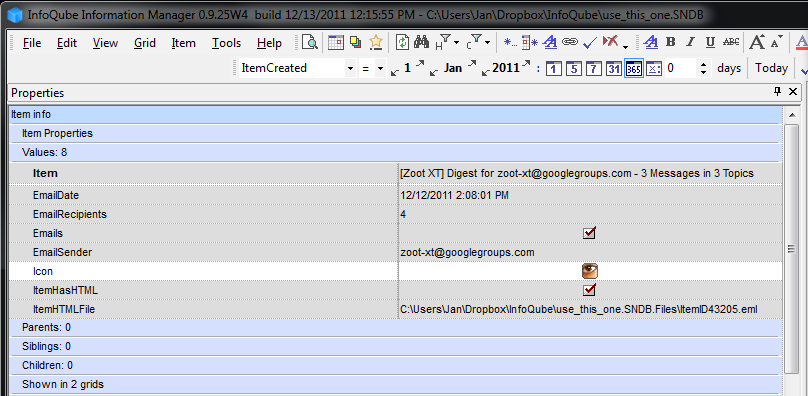Increase font size with large A
This screenshot has width=808, height=396.
[x=757, y=42]
